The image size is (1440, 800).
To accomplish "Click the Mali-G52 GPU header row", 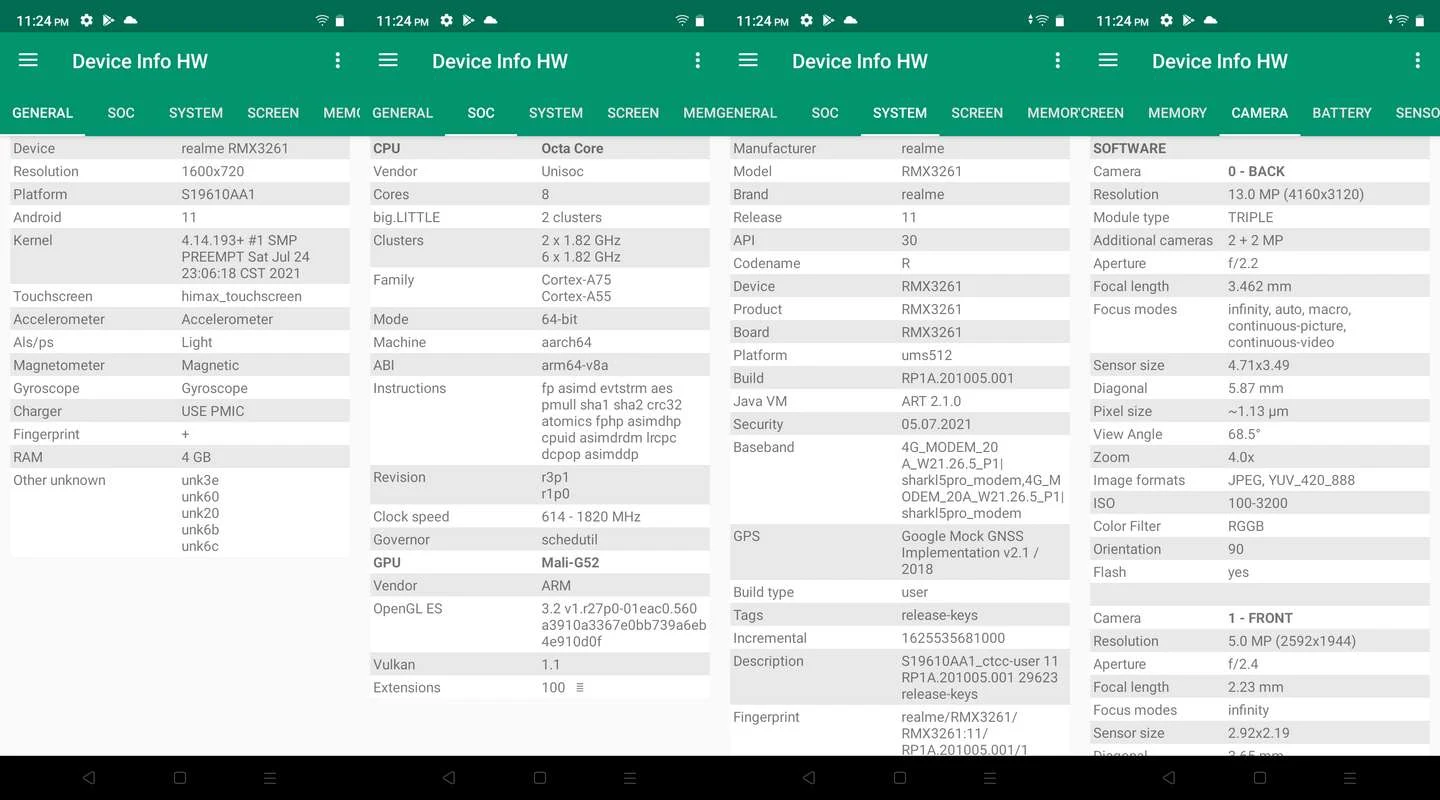I will tap(540, 562).
